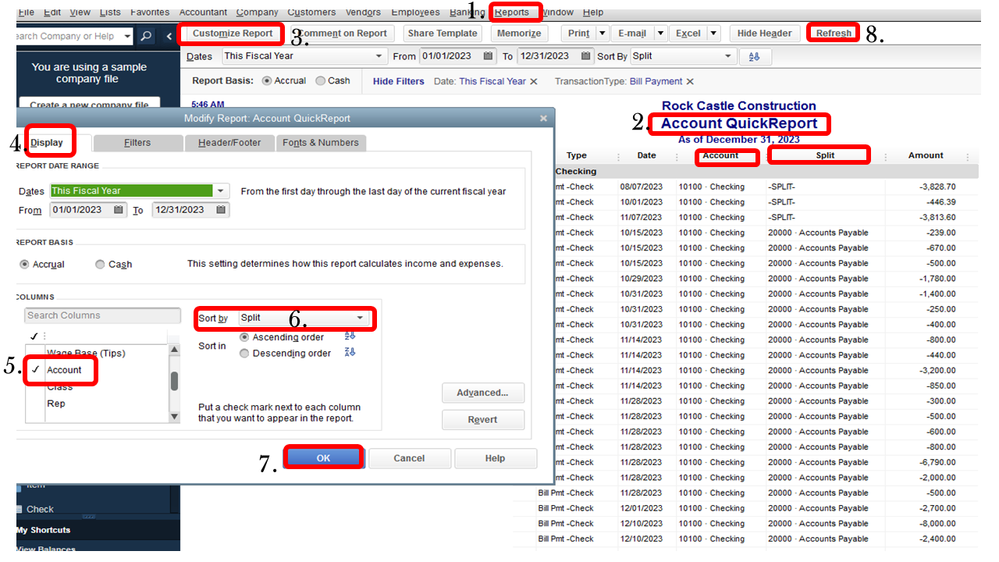The image size is (999, 562).
Task: Click the Comment on Report button
Action: pyautogui.click(x=343, y=33)
